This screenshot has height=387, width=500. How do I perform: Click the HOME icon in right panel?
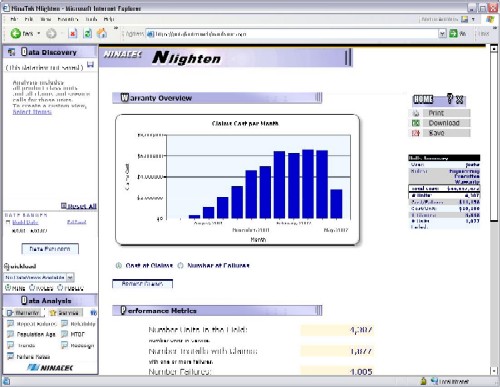pos(423,99)
